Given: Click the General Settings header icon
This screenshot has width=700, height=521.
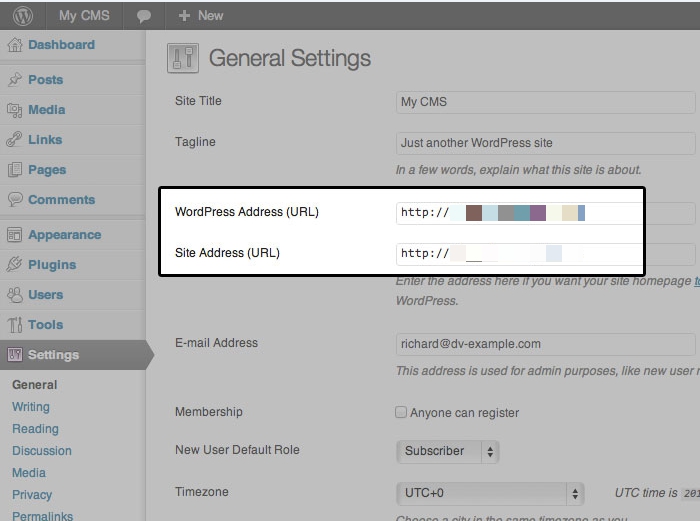Looking at the screenshot, I should coord(183,58).
